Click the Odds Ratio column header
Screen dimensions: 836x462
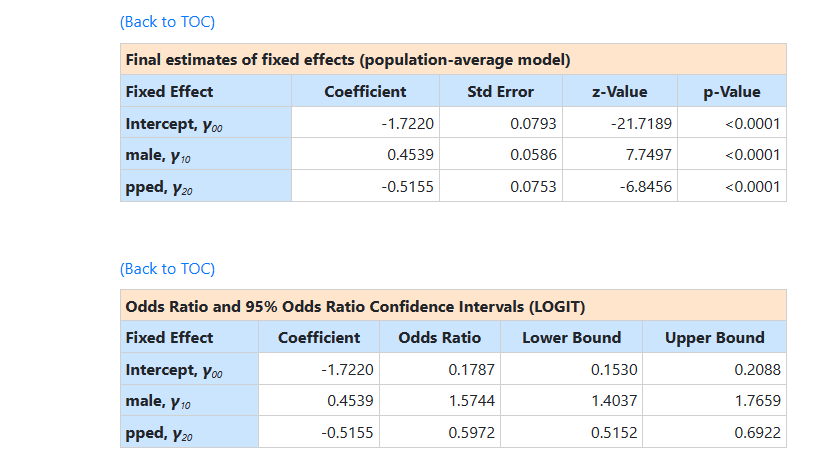point(439,337)
